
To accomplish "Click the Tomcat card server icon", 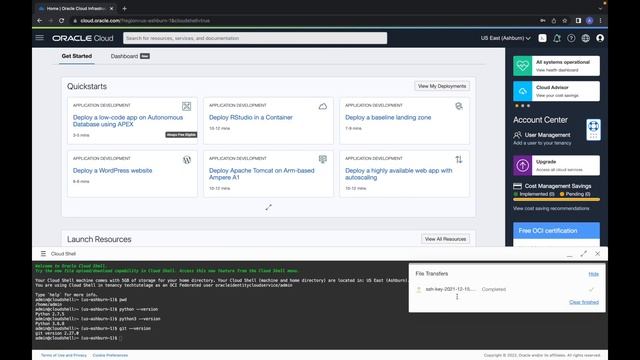I will (322, 159).
